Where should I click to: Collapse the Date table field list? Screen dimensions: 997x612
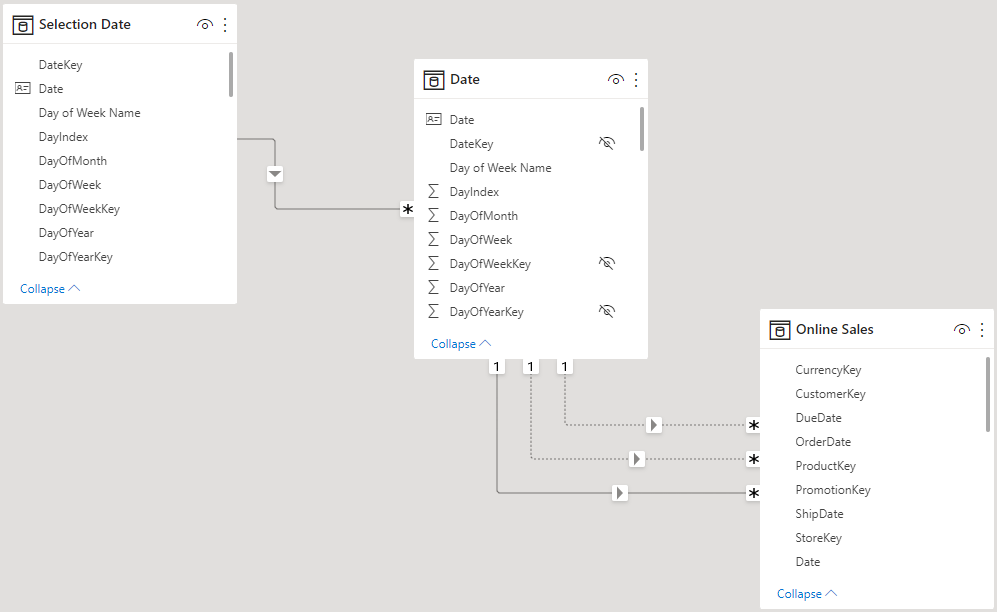point(461,344)
